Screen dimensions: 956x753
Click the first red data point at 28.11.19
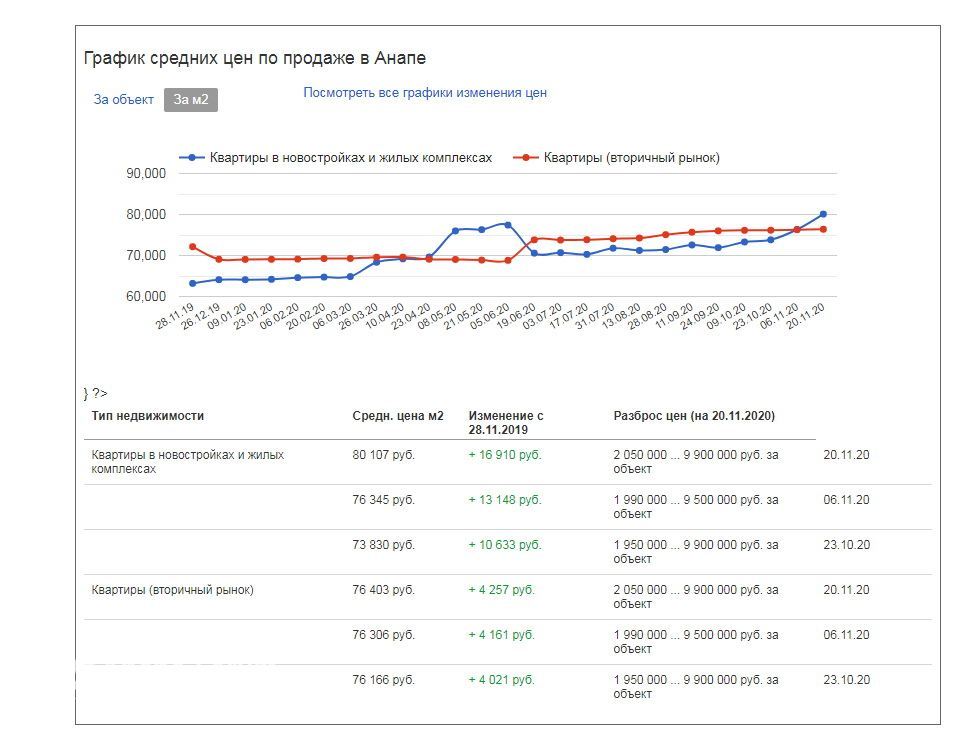click(193, 247)
